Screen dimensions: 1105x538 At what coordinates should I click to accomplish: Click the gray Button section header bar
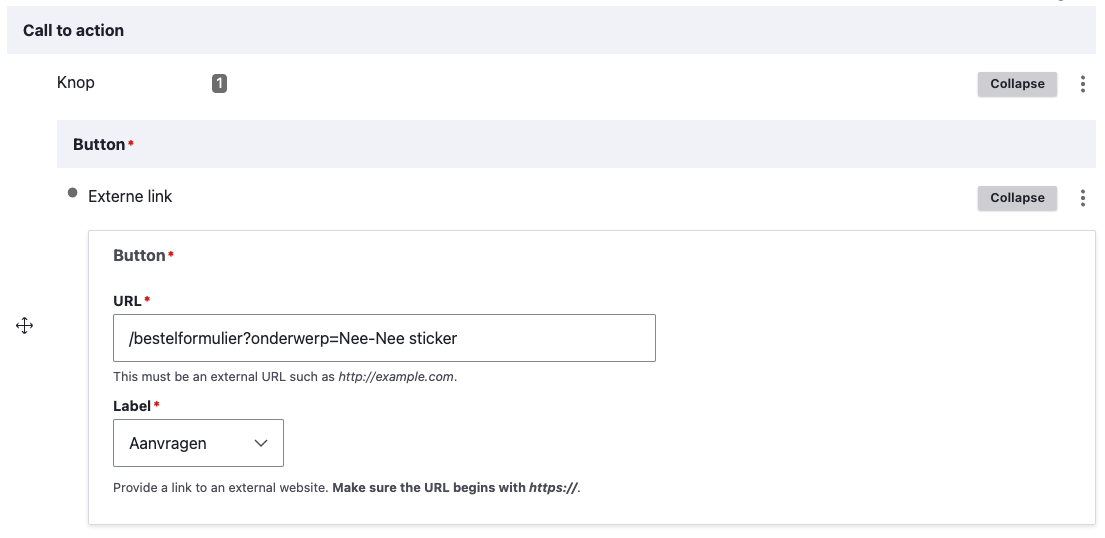coord(575,144)
